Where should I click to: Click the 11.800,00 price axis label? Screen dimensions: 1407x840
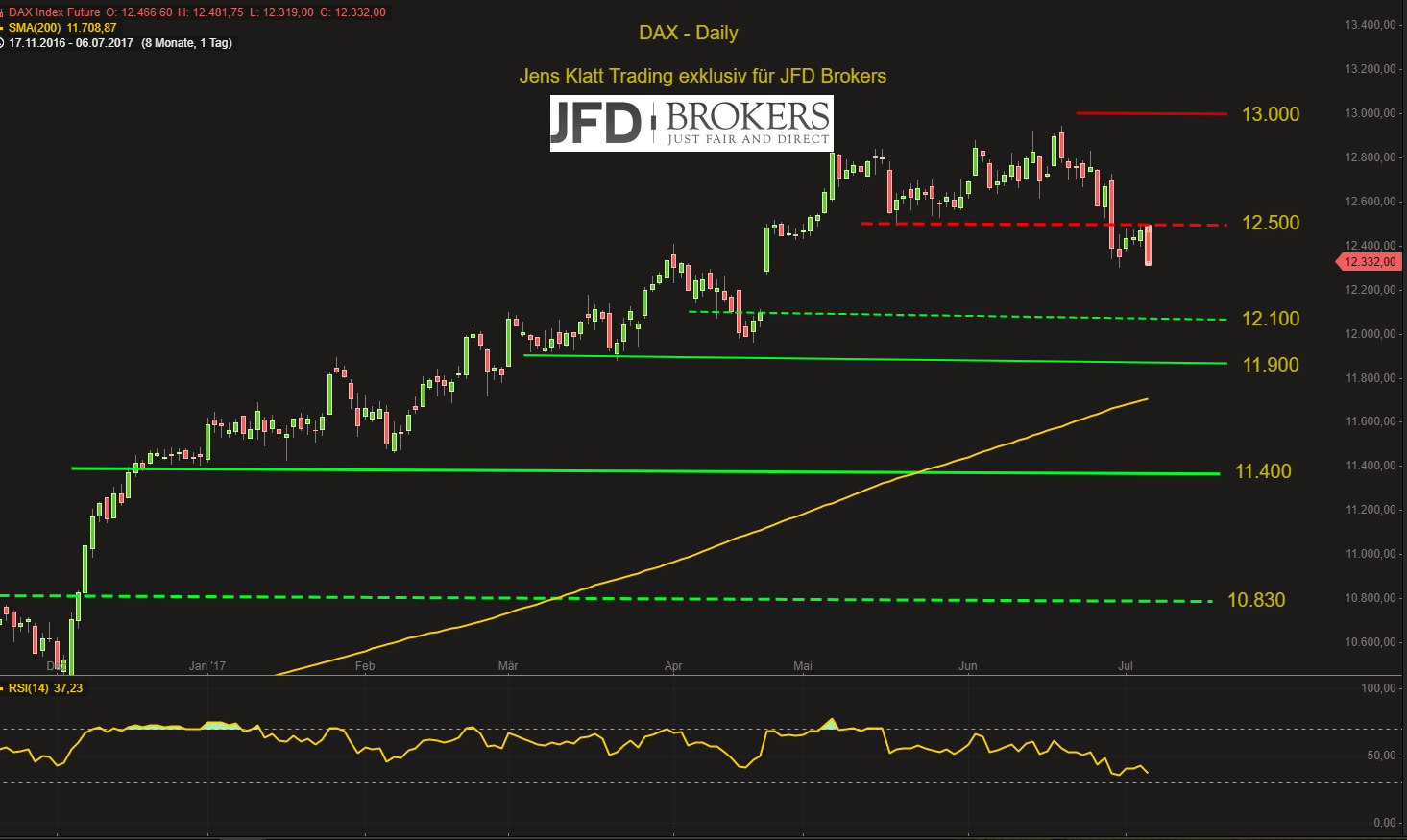coord(1371,378)
